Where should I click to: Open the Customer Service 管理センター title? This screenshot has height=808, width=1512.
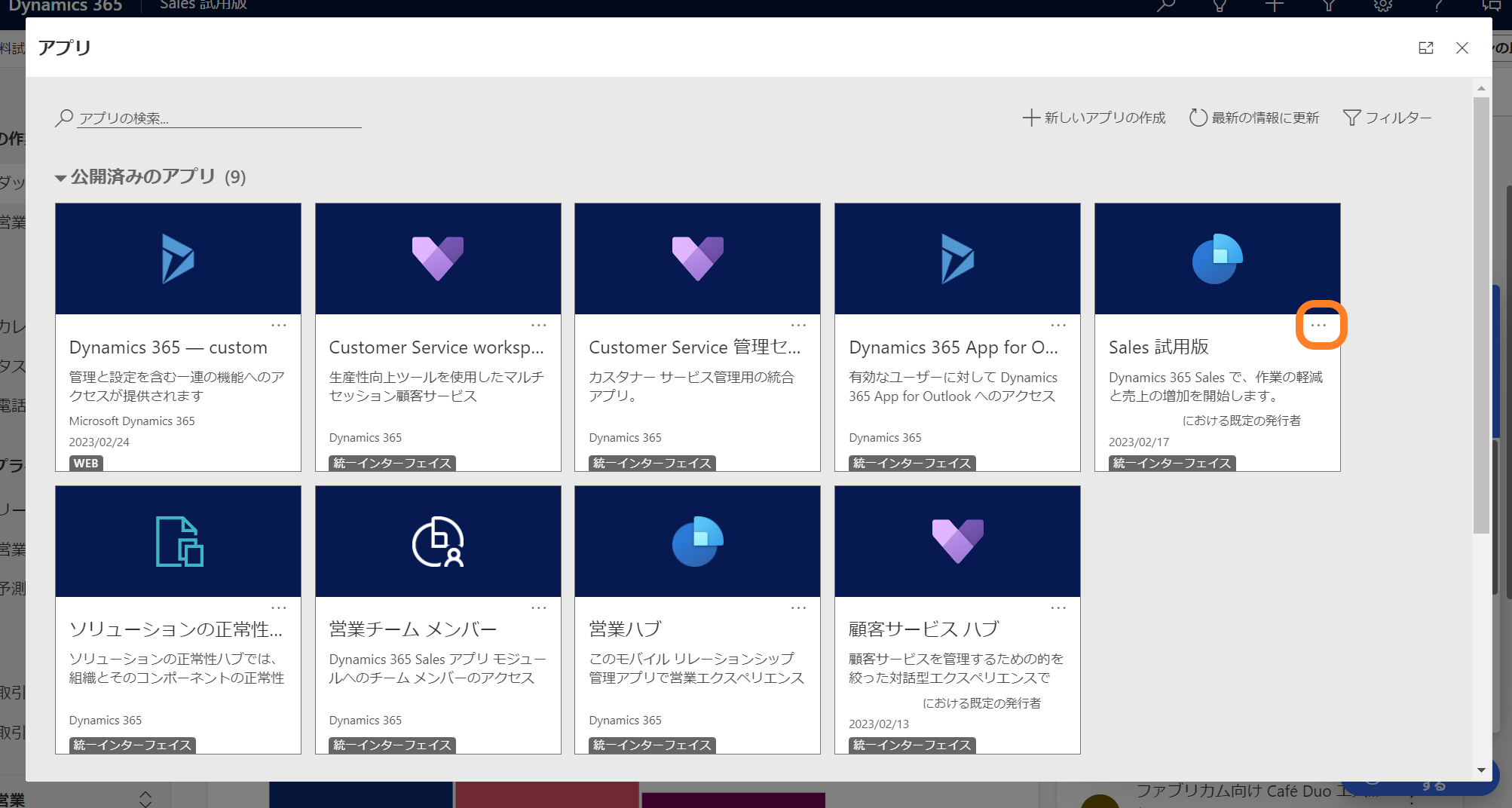click(x=695, y=347)
